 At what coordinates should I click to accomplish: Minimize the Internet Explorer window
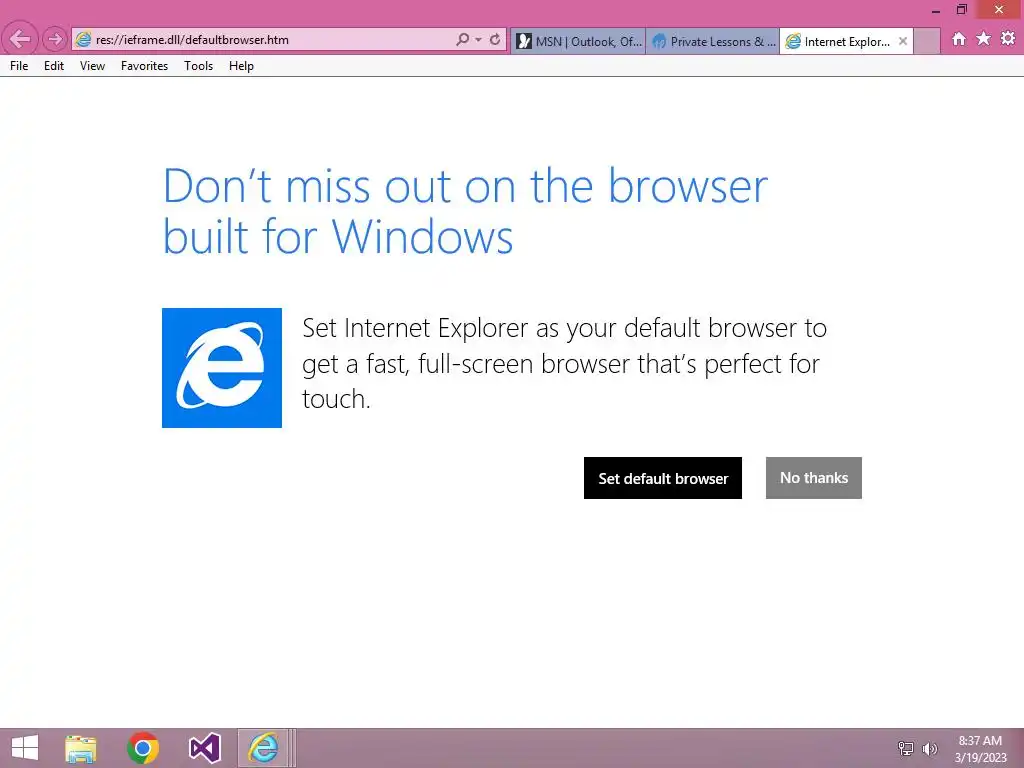click(x=935, y=10)
